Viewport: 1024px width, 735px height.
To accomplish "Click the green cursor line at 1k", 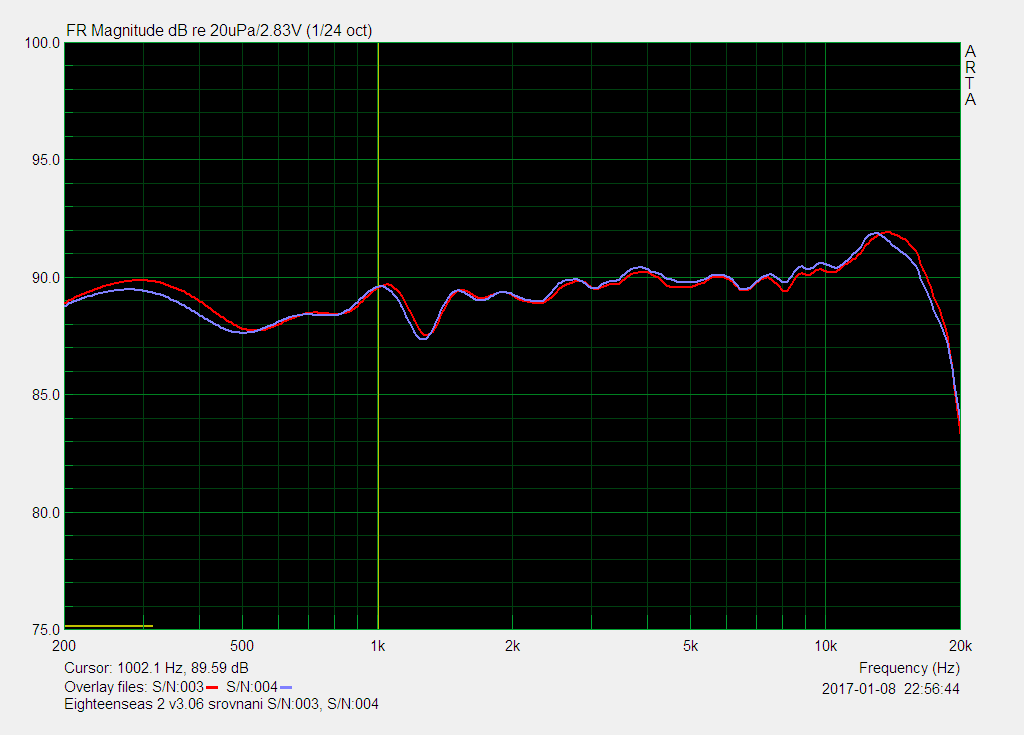I will (x=378, y=336).
